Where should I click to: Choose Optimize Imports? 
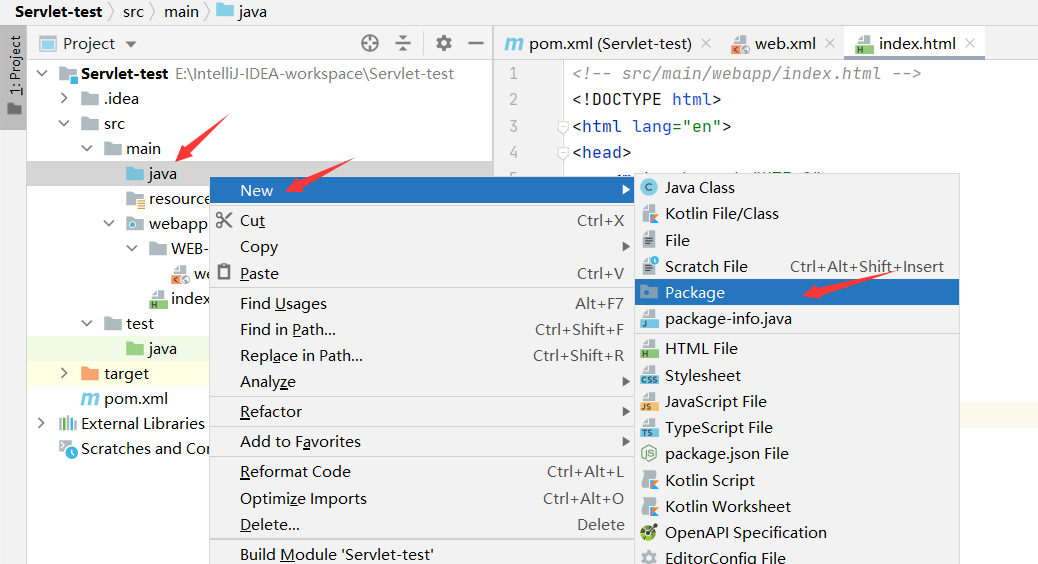tap(422, 498)
